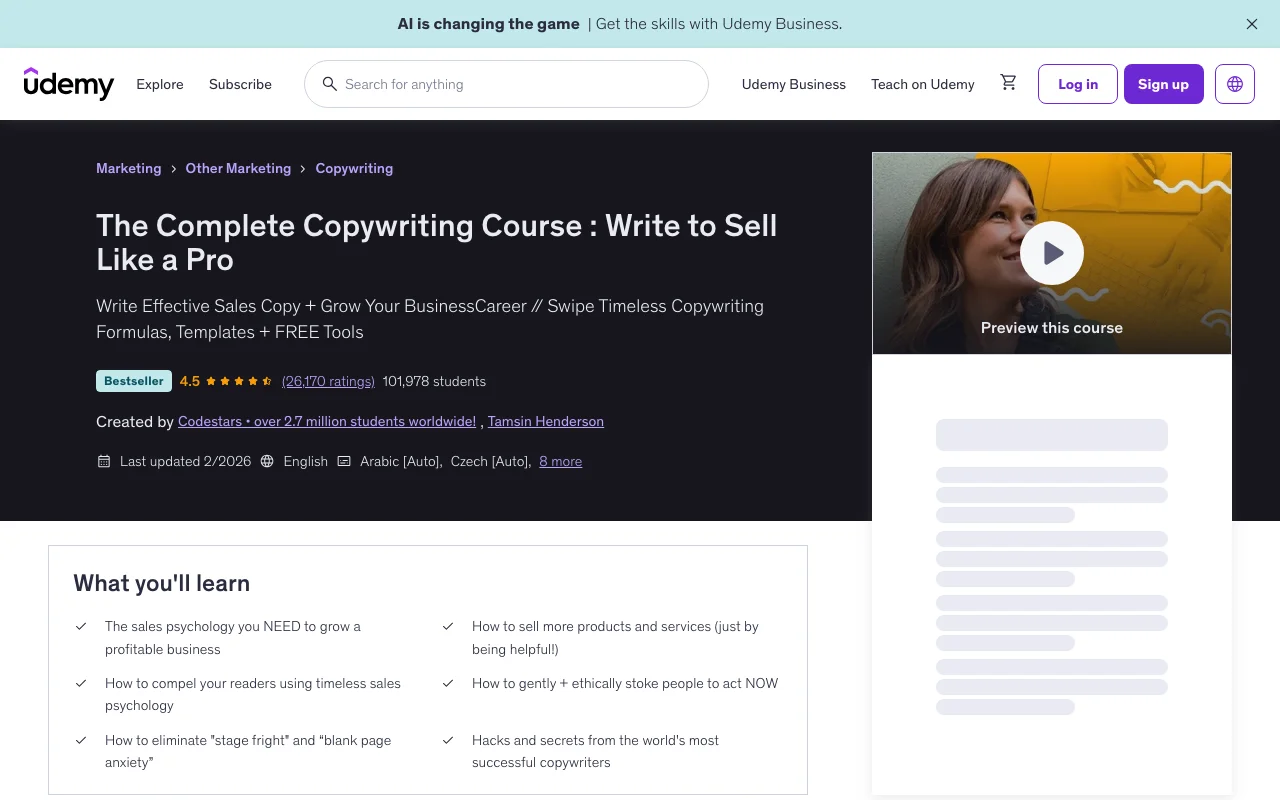Open the Preview this course thumbnail

(x=1052, y=253)
